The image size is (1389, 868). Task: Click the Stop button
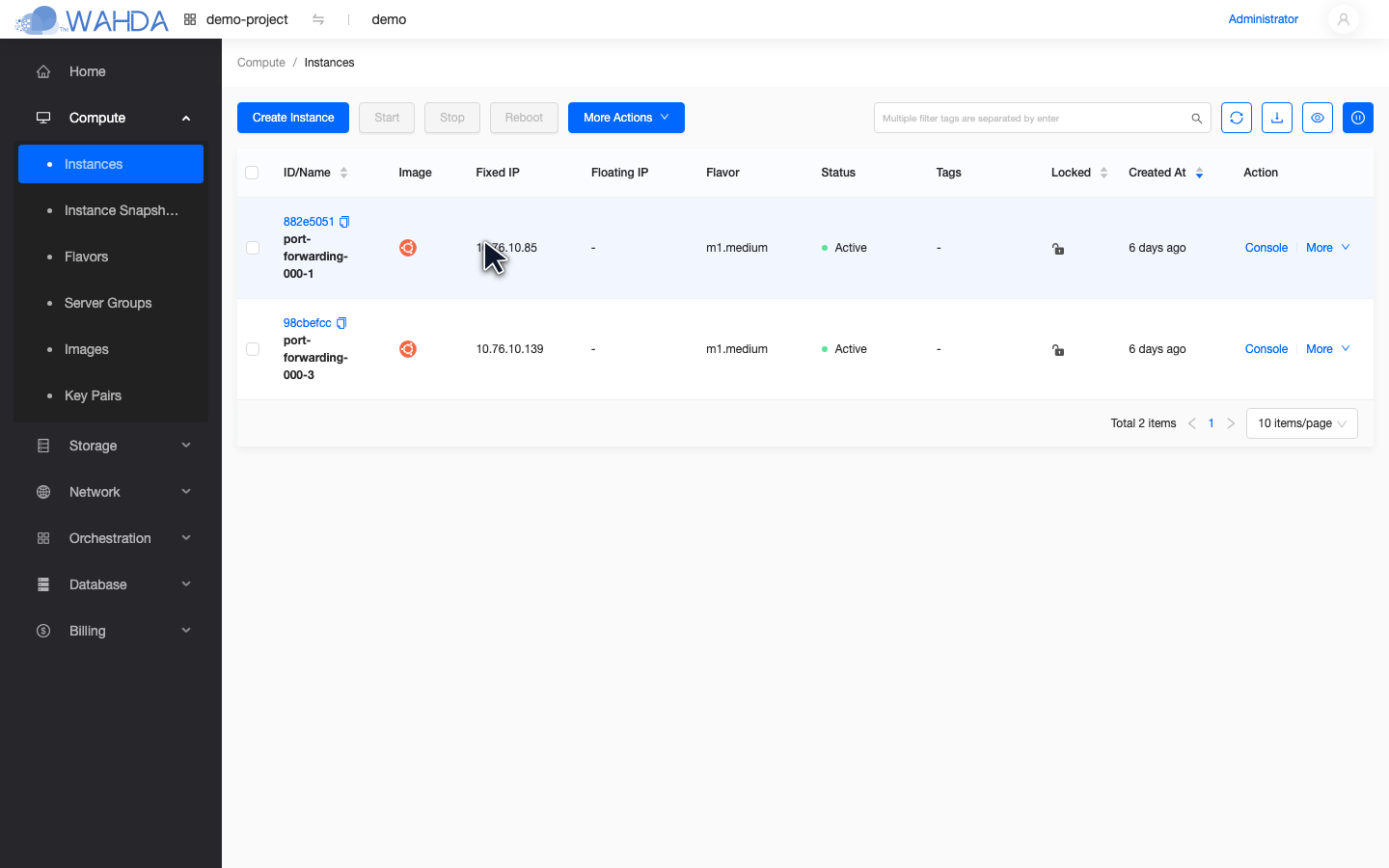coord(452,118)
